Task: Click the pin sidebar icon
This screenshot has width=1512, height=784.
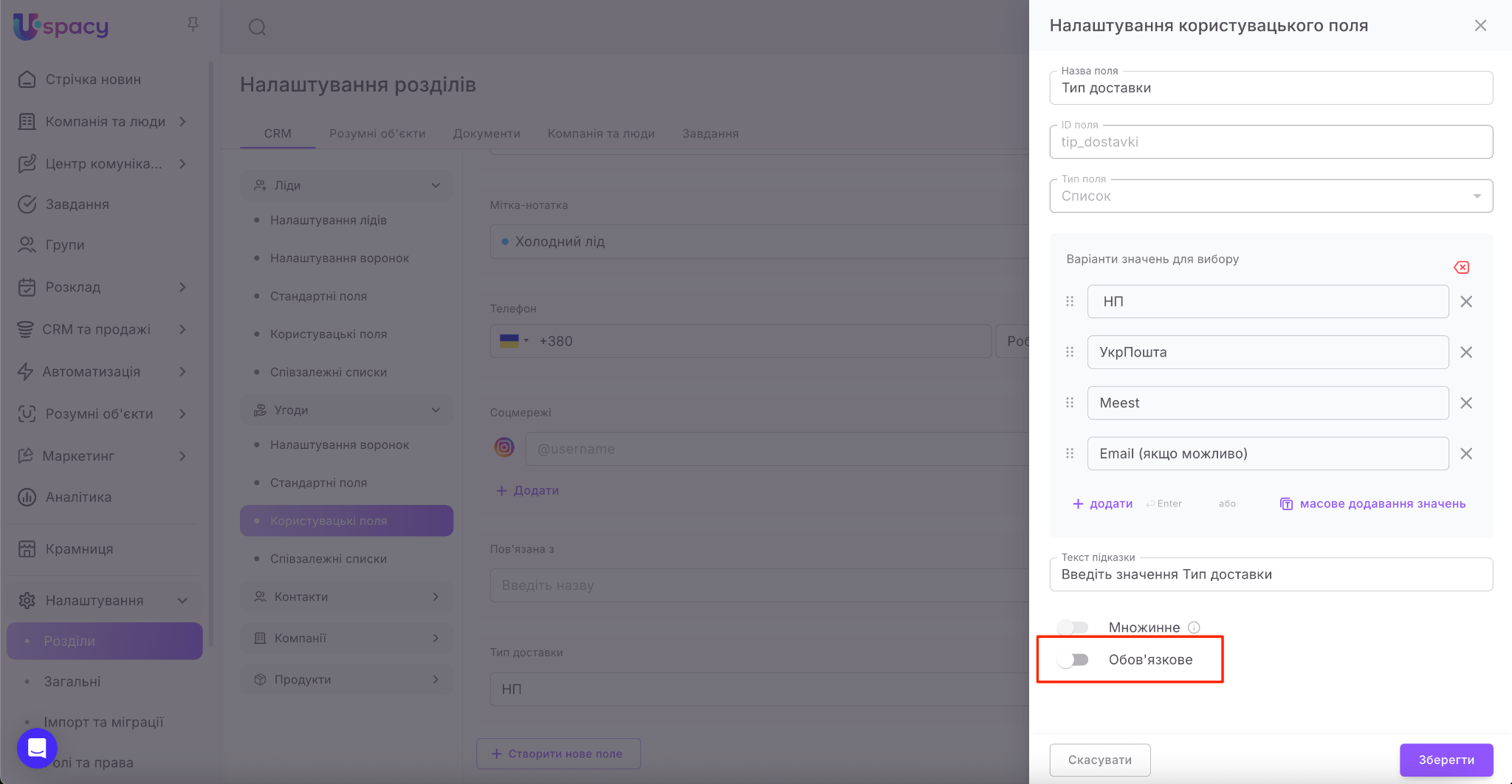Action: coord(193,25)
